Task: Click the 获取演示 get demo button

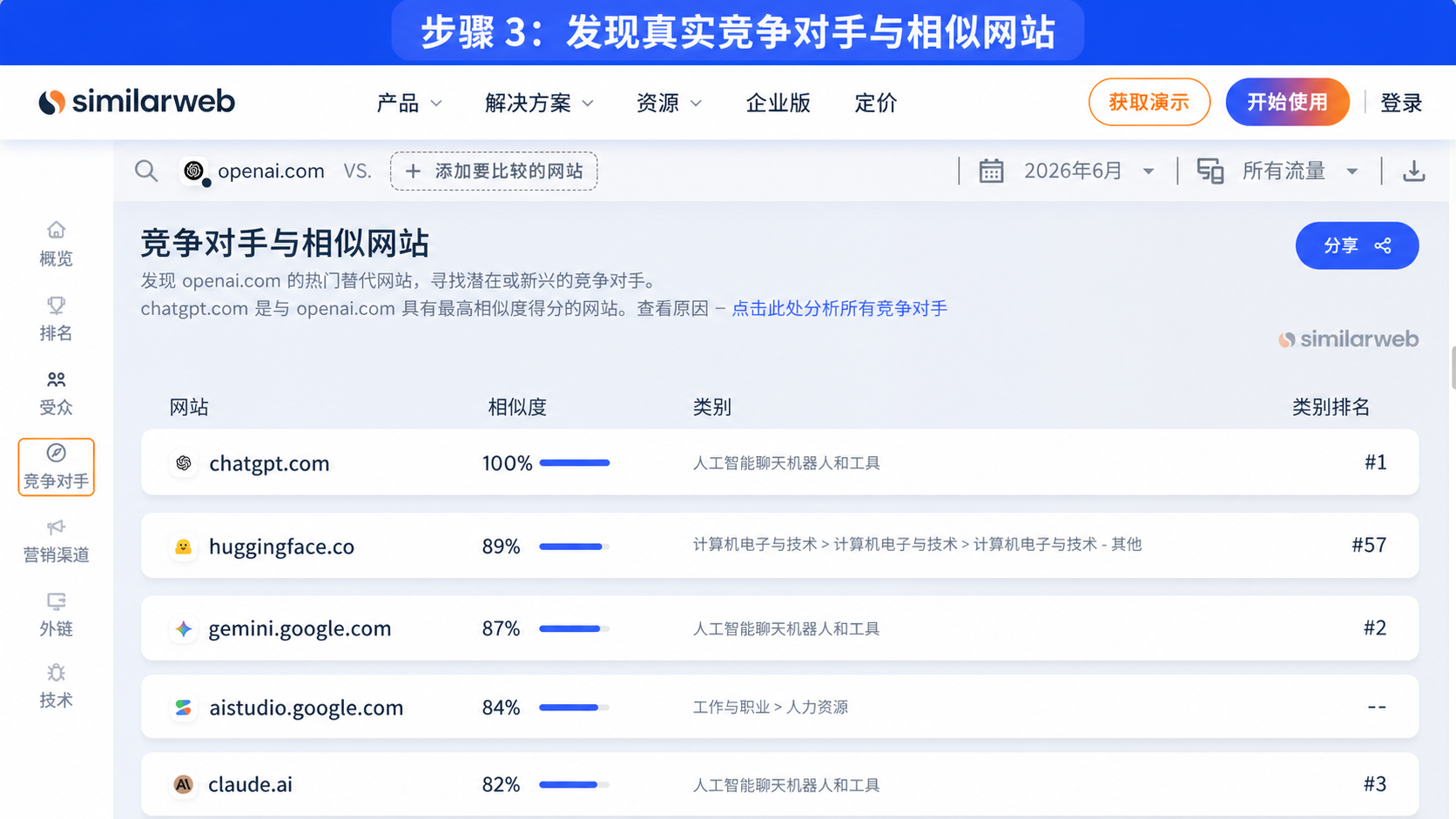Action: click(1149, 102)
